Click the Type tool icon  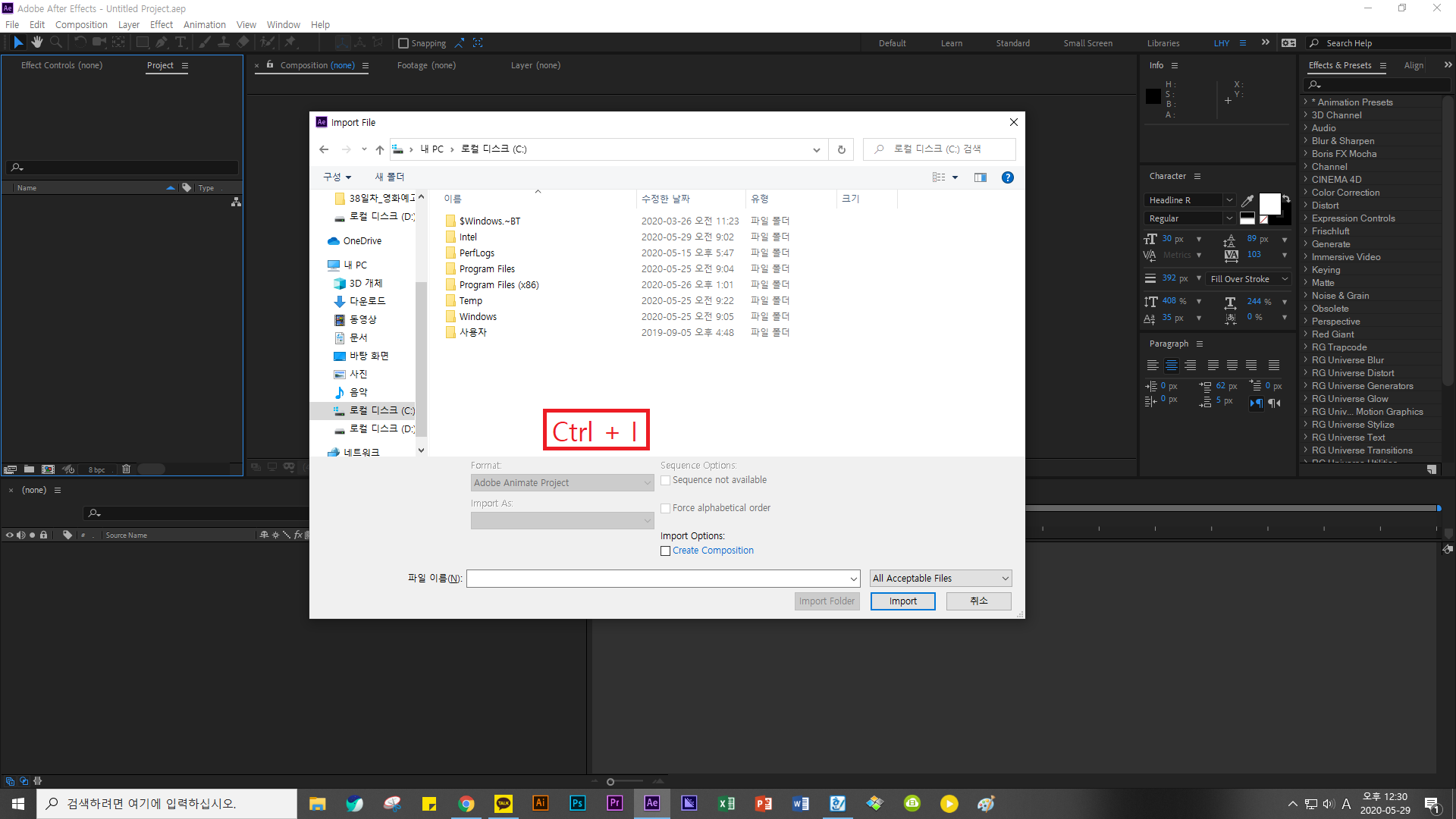click(180, 42)
